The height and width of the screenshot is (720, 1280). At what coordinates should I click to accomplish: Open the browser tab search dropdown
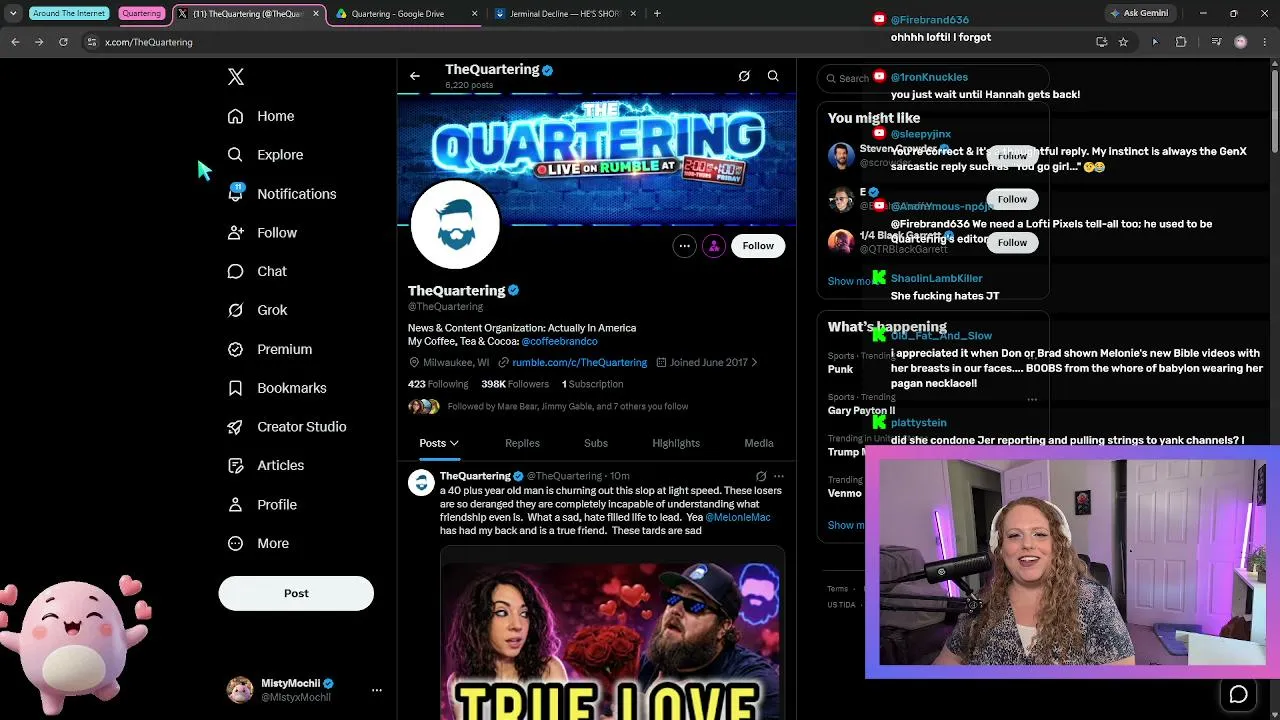(x=13, y=14)
